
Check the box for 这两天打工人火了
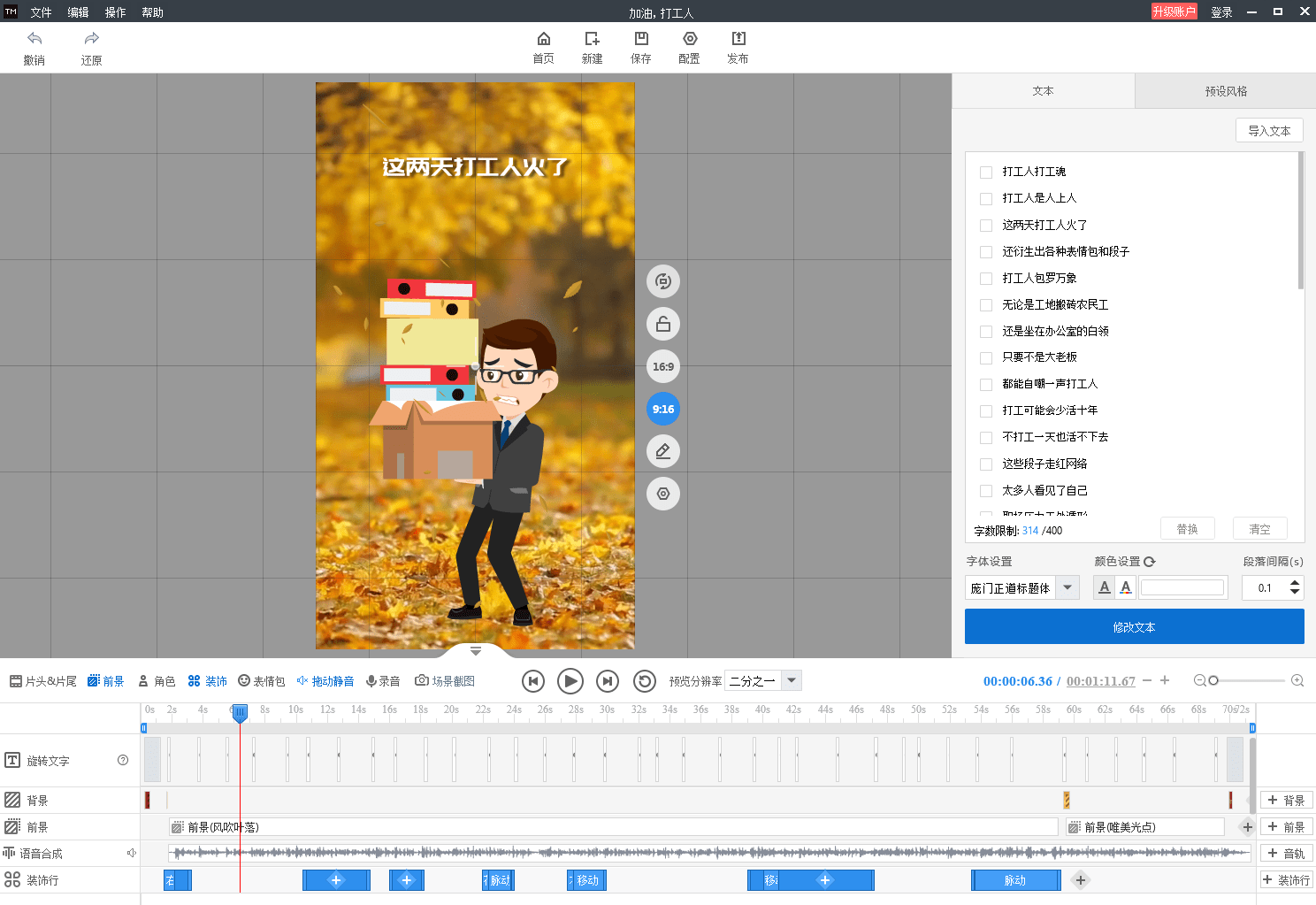(986, 226)
